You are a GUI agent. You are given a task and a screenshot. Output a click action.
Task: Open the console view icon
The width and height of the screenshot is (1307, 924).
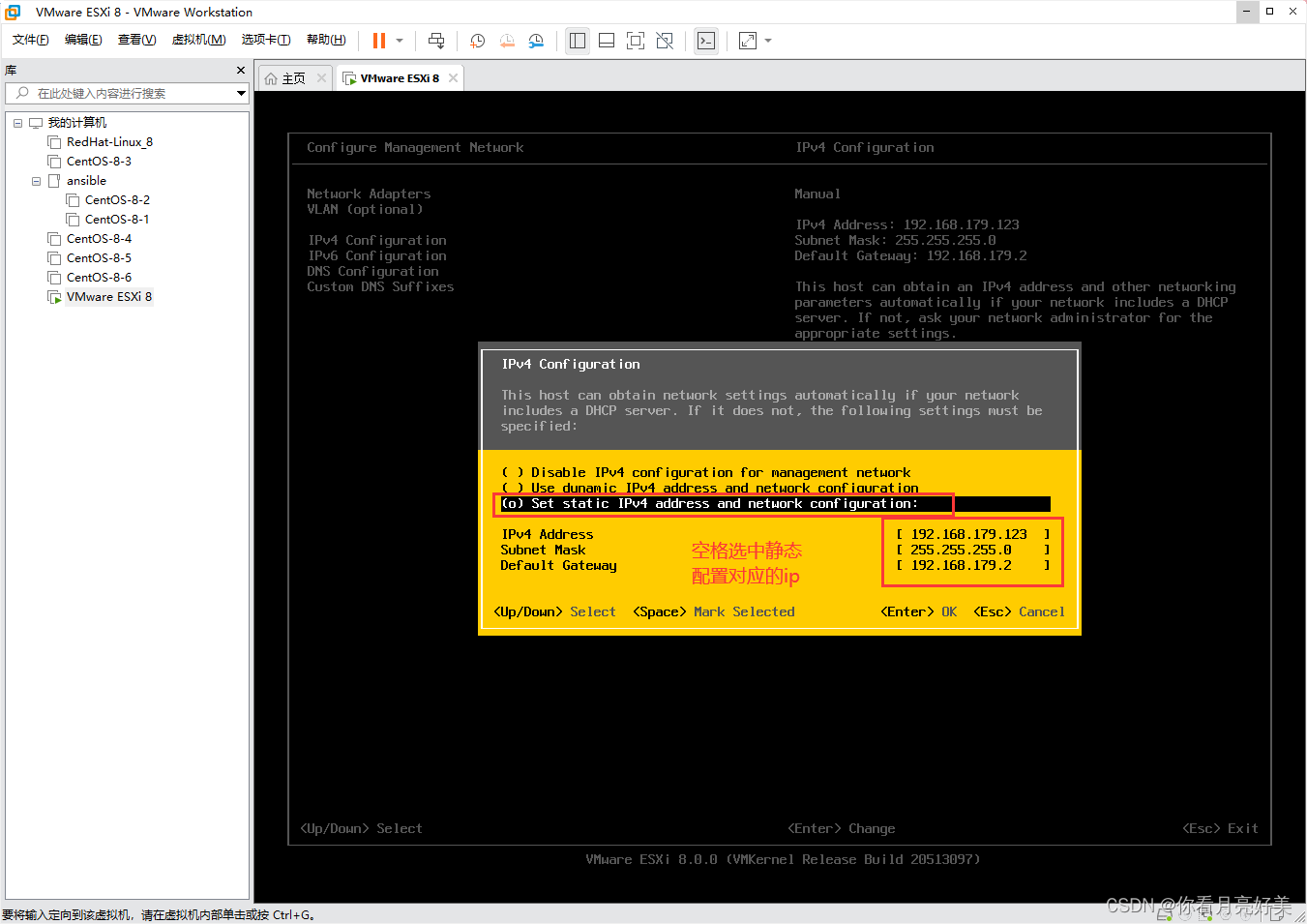[706, 41]
